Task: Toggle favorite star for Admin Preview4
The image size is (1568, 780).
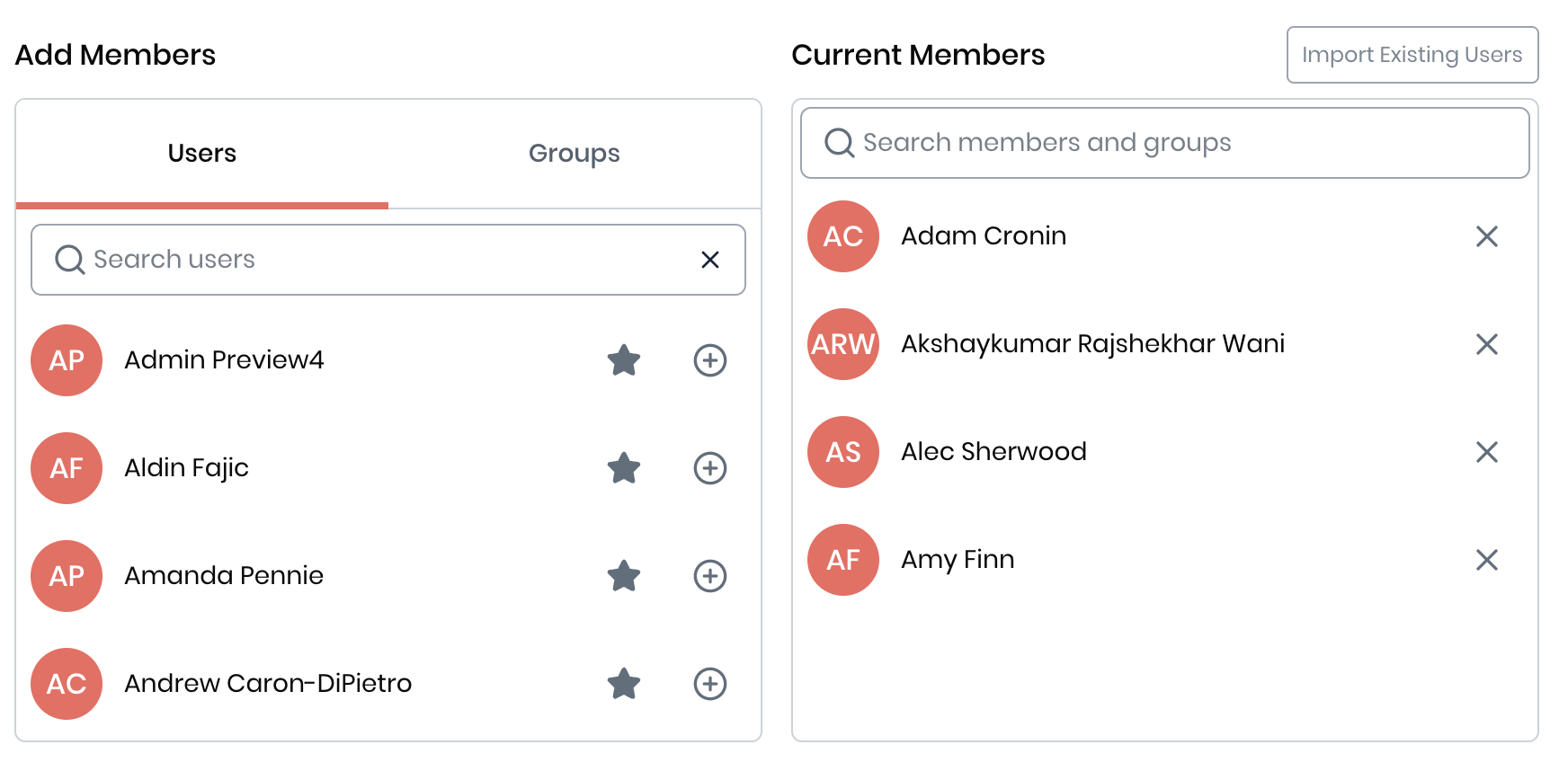Action: tap(624, 360)
